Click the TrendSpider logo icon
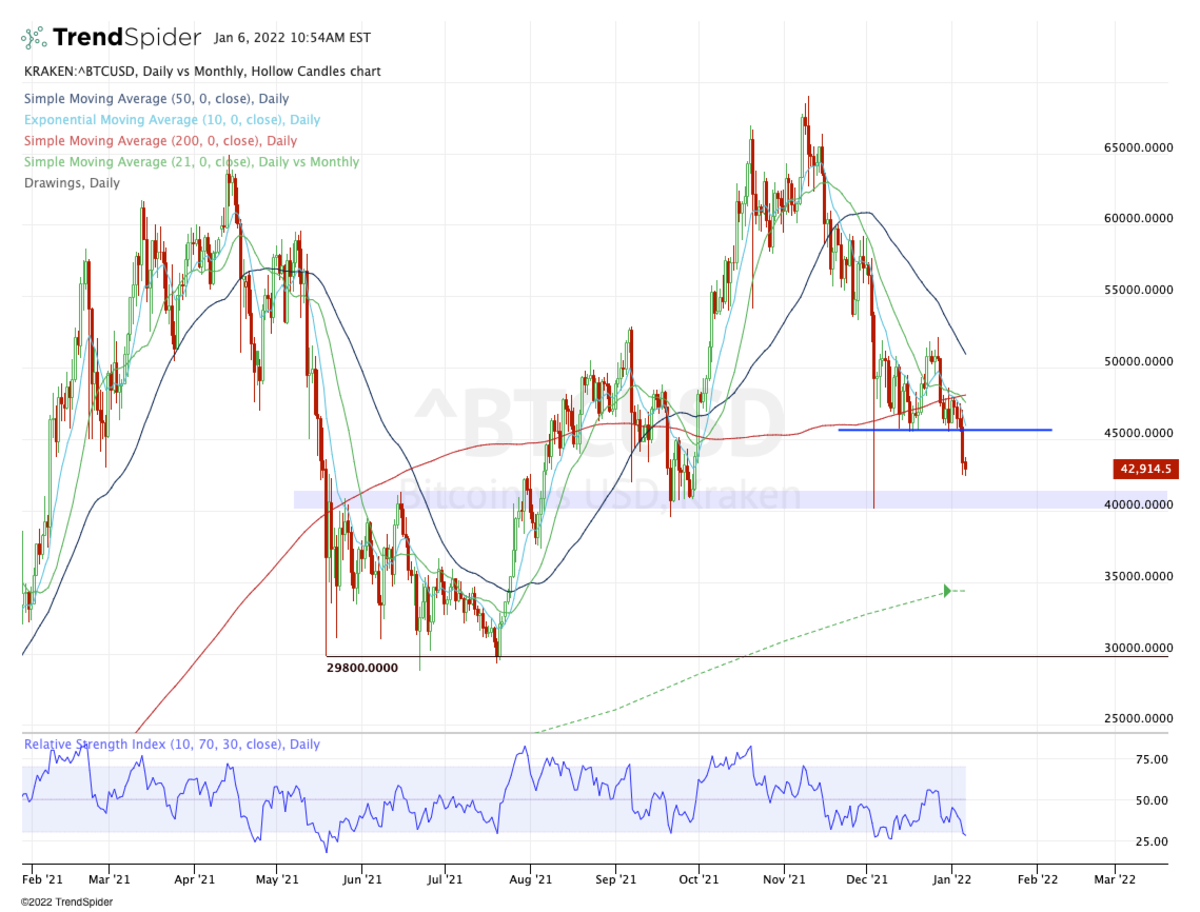Image resolution: width=1200 pixels, height=912 pixels. tap(35, 39)
